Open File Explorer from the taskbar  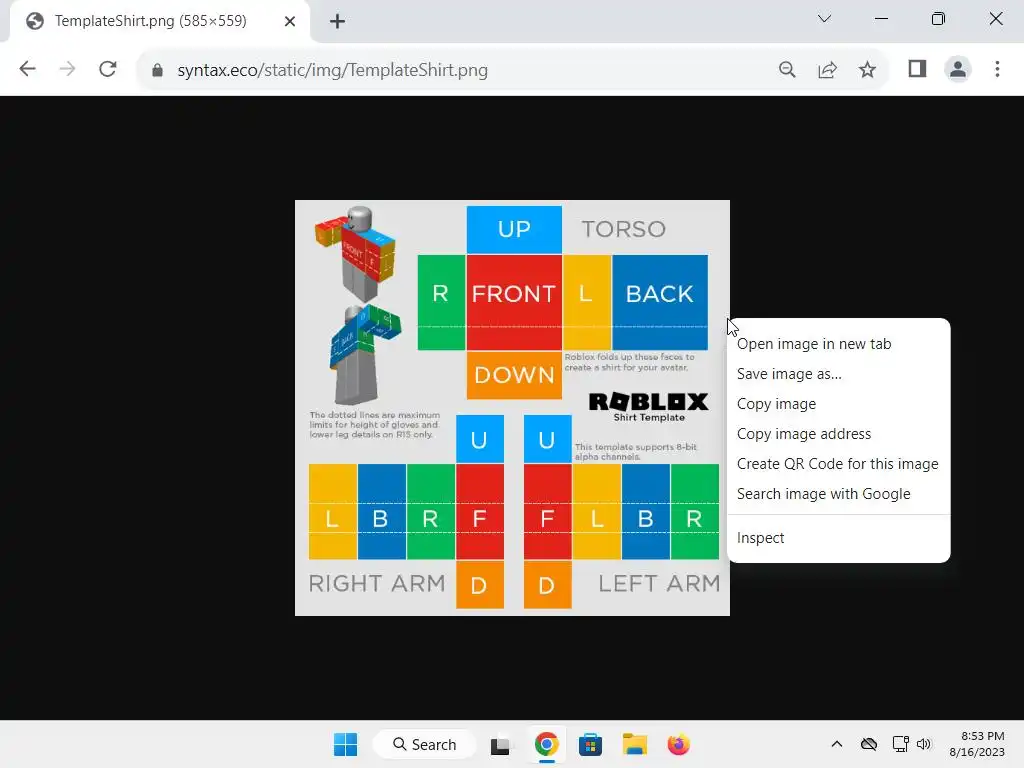point(635,744)
